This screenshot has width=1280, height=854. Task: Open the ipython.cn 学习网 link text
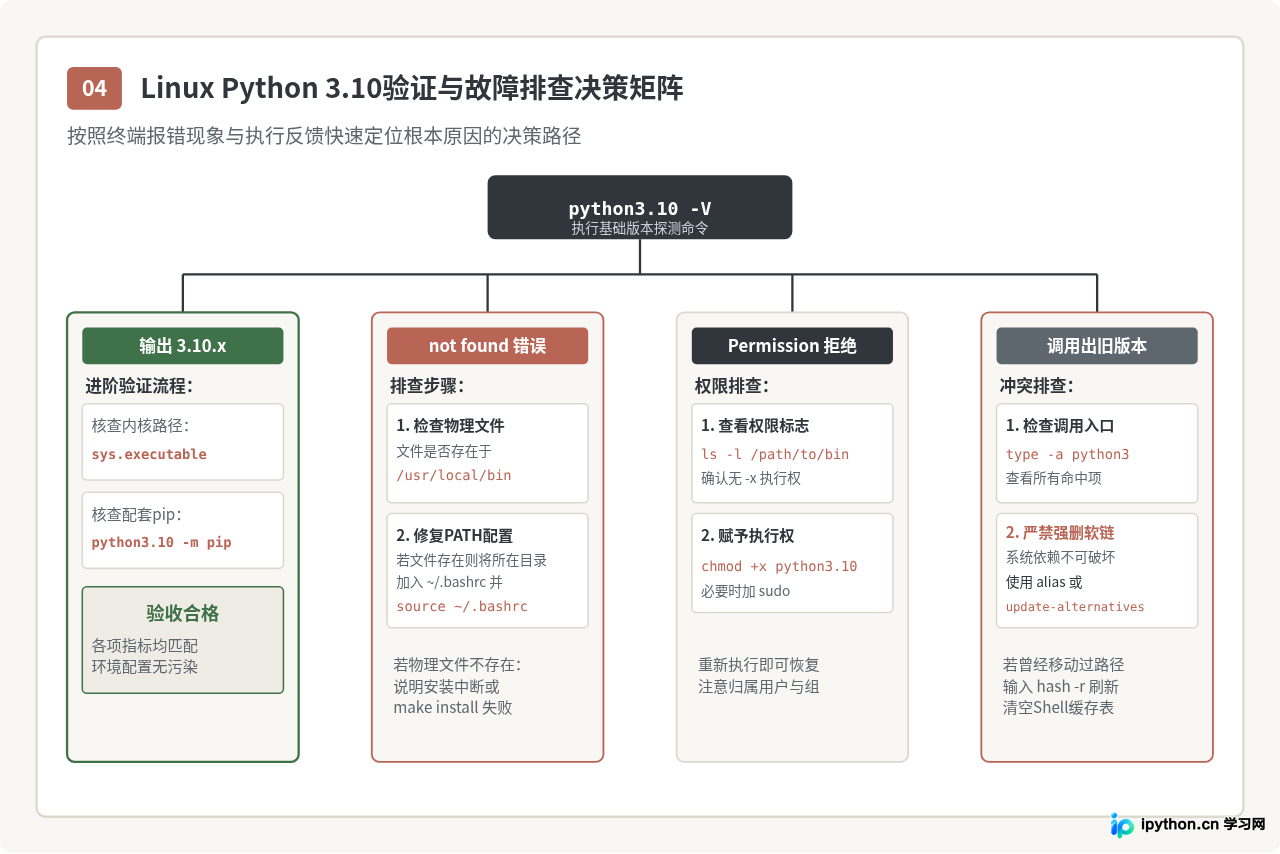point(1204,825)
